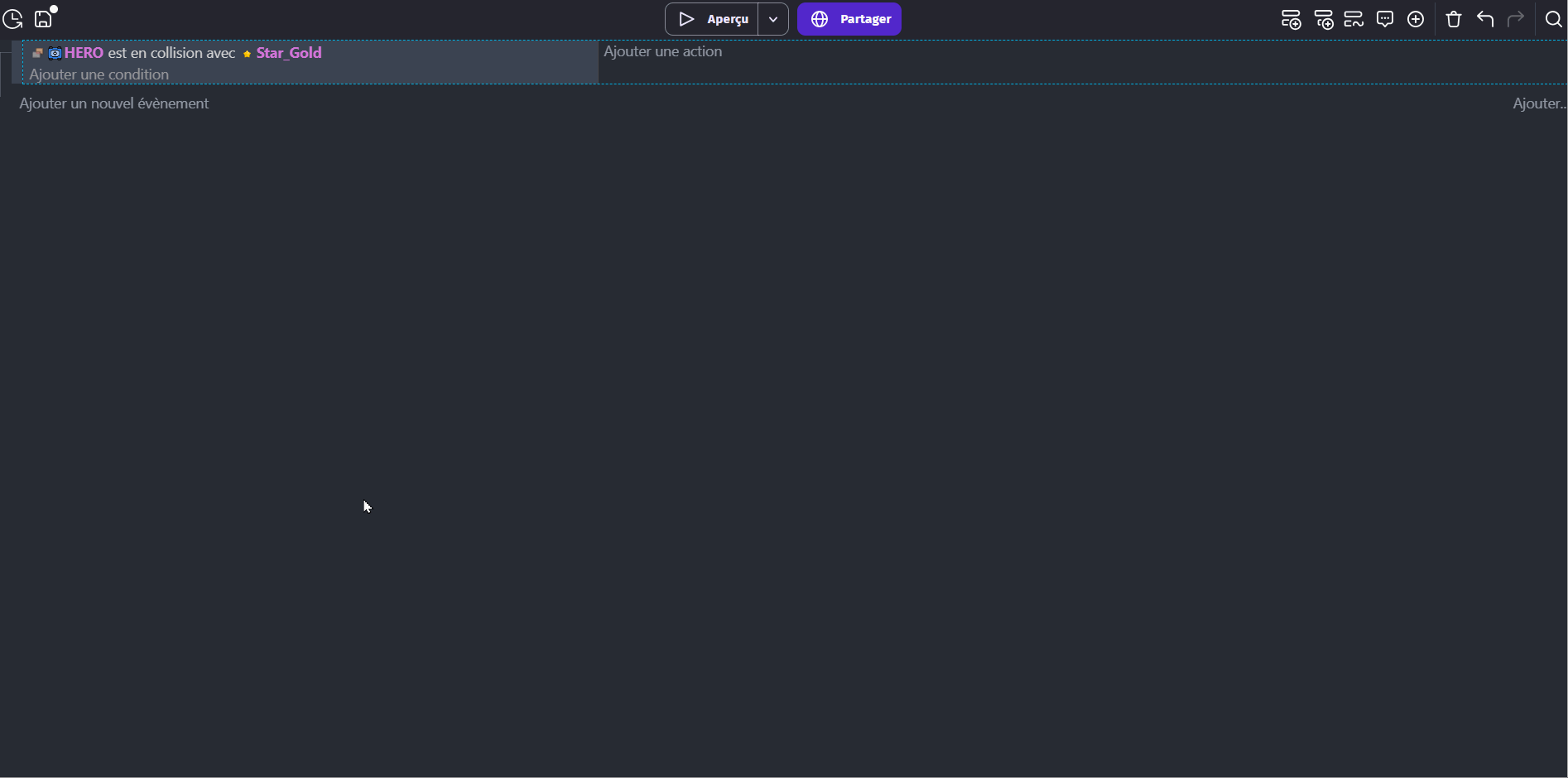Add a new event with the first toolbar icon
The width and height of the screenshot is (1568, 778).
(x=1291, y=19)
